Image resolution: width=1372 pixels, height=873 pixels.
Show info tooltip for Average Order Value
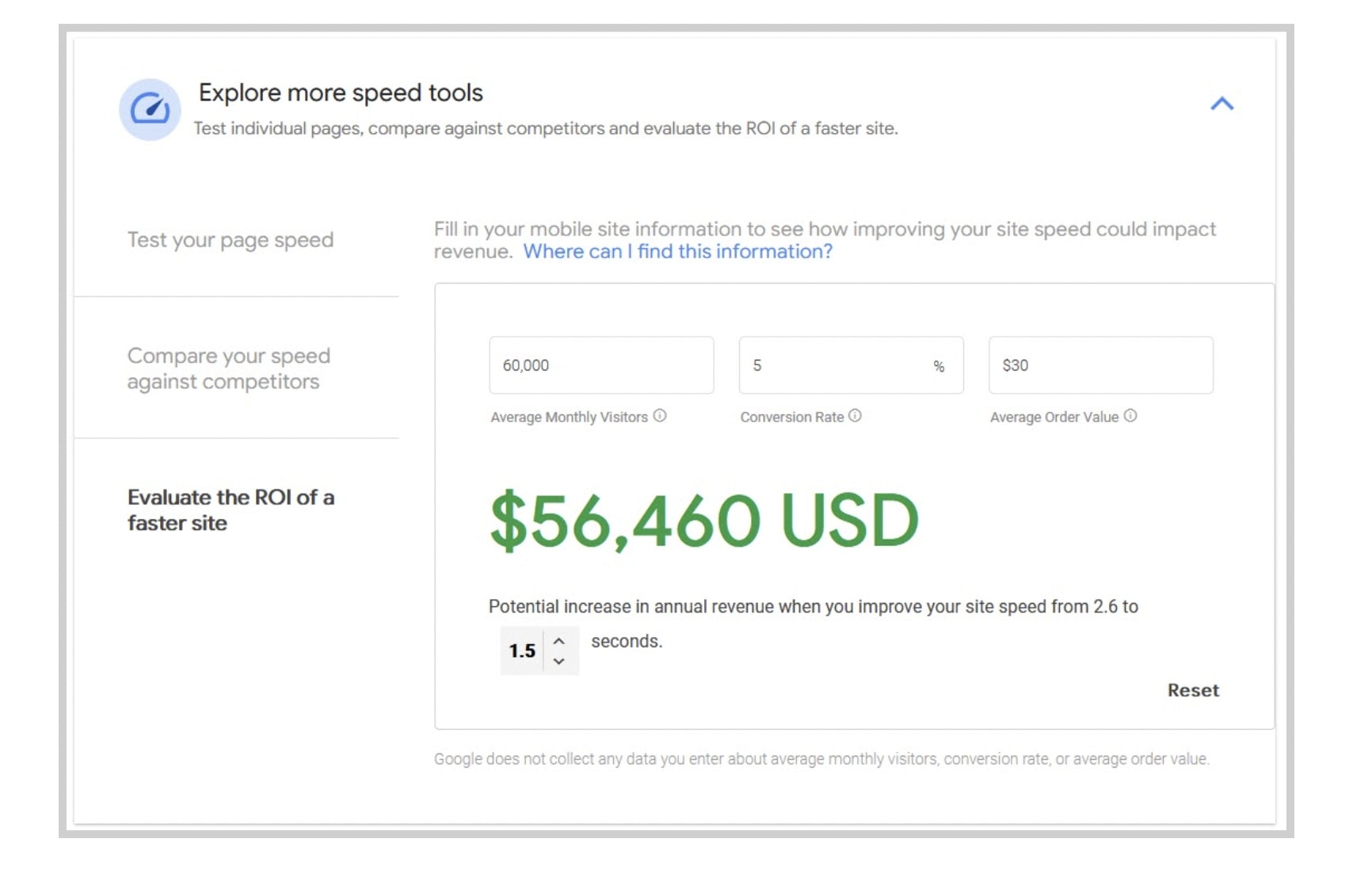point(1130,416)
